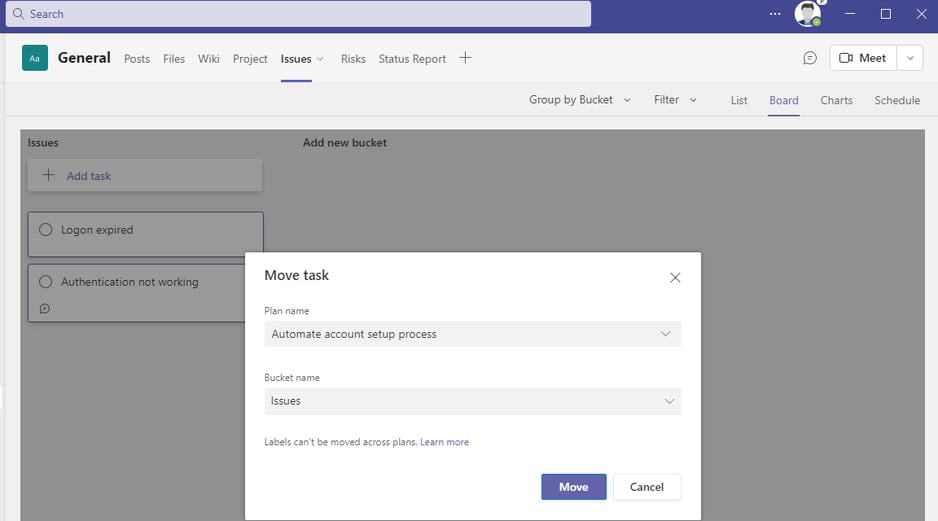Click the Move button
This screenshot has width=938, height=521.
pyautogui.click(x=574, y=487)
